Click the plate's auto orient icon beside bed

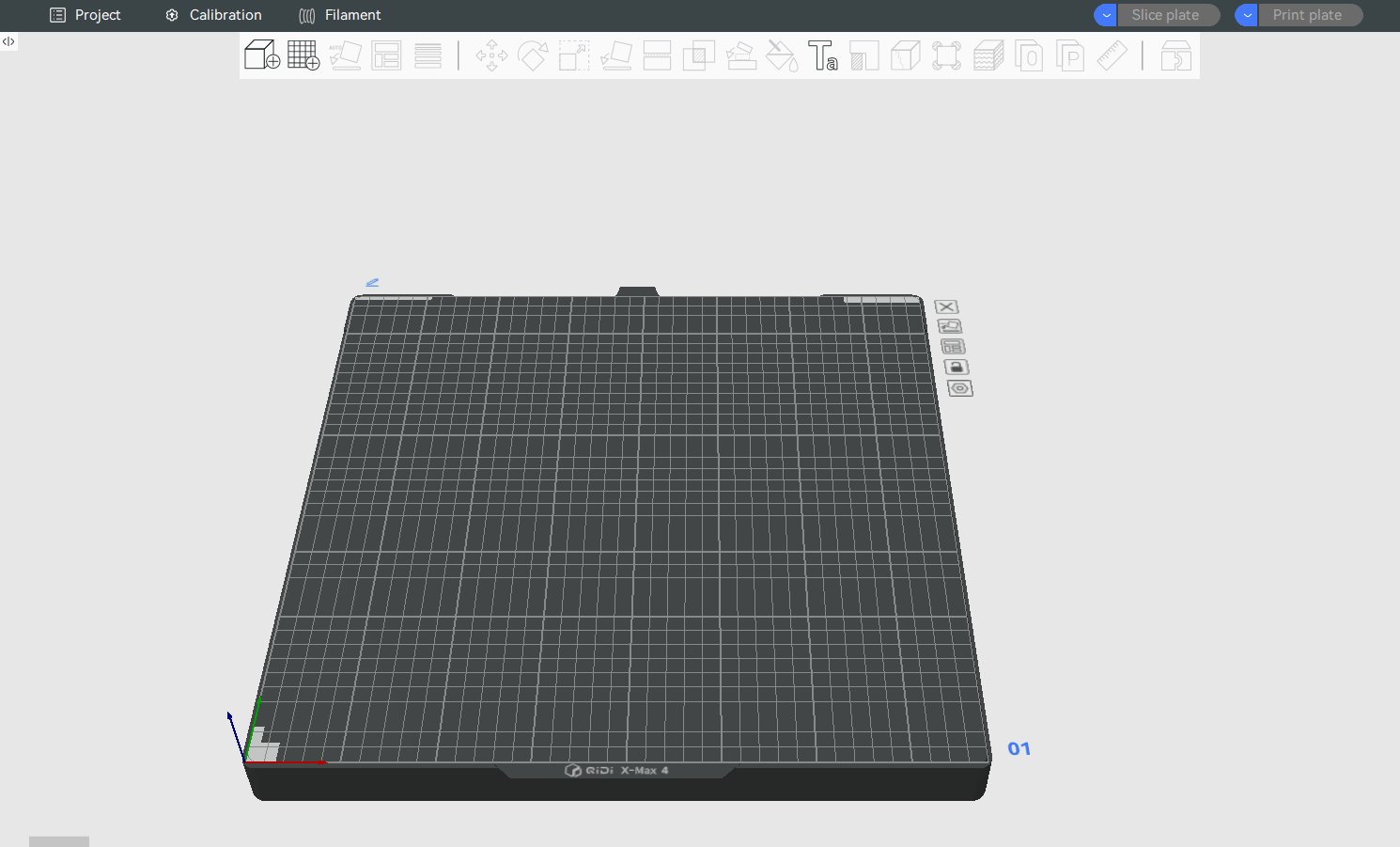coord(950,326)
